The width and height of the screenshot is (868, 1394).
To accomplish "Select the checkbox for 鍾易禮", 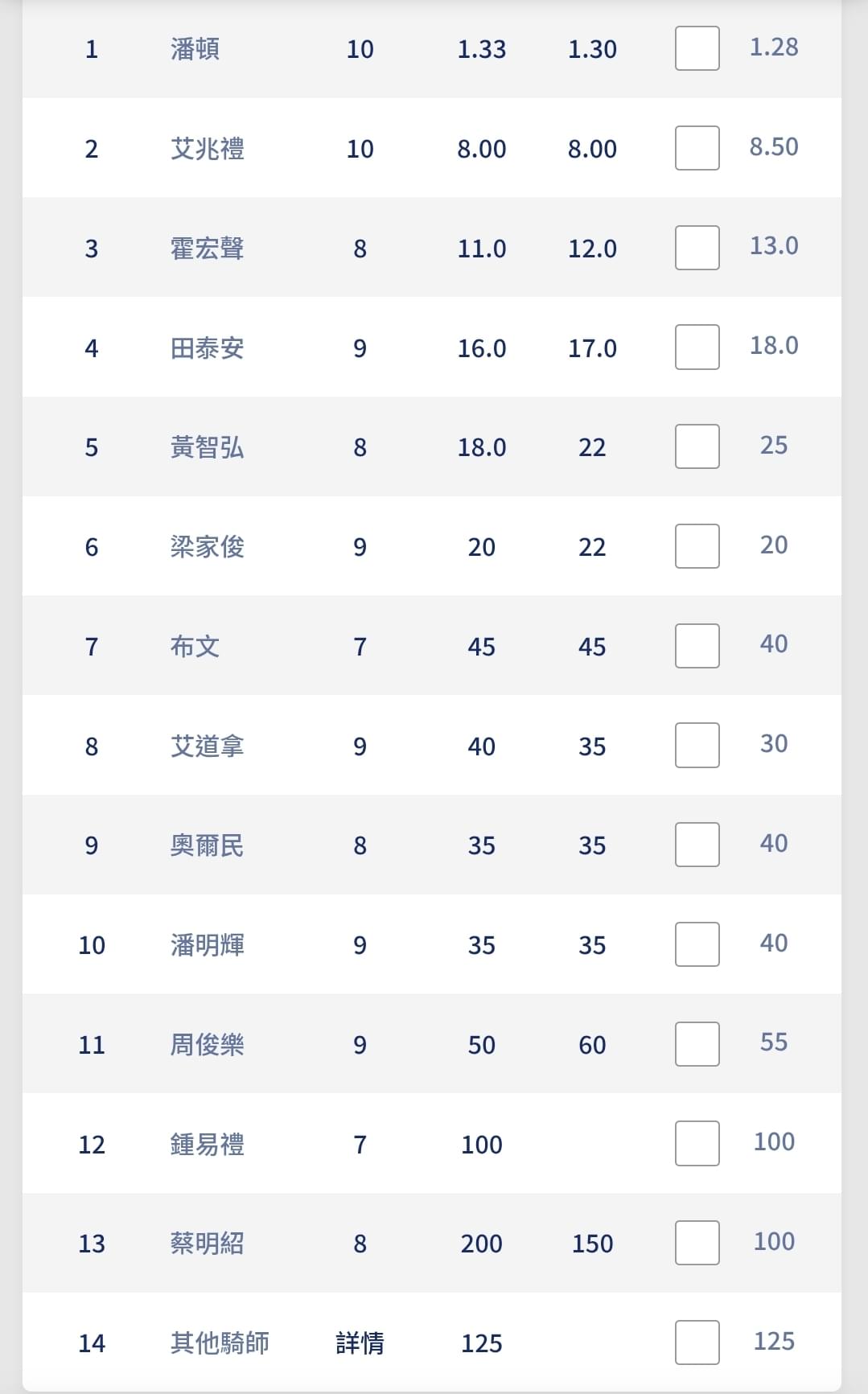I will pyautogui.click(x=697, y=1143).
